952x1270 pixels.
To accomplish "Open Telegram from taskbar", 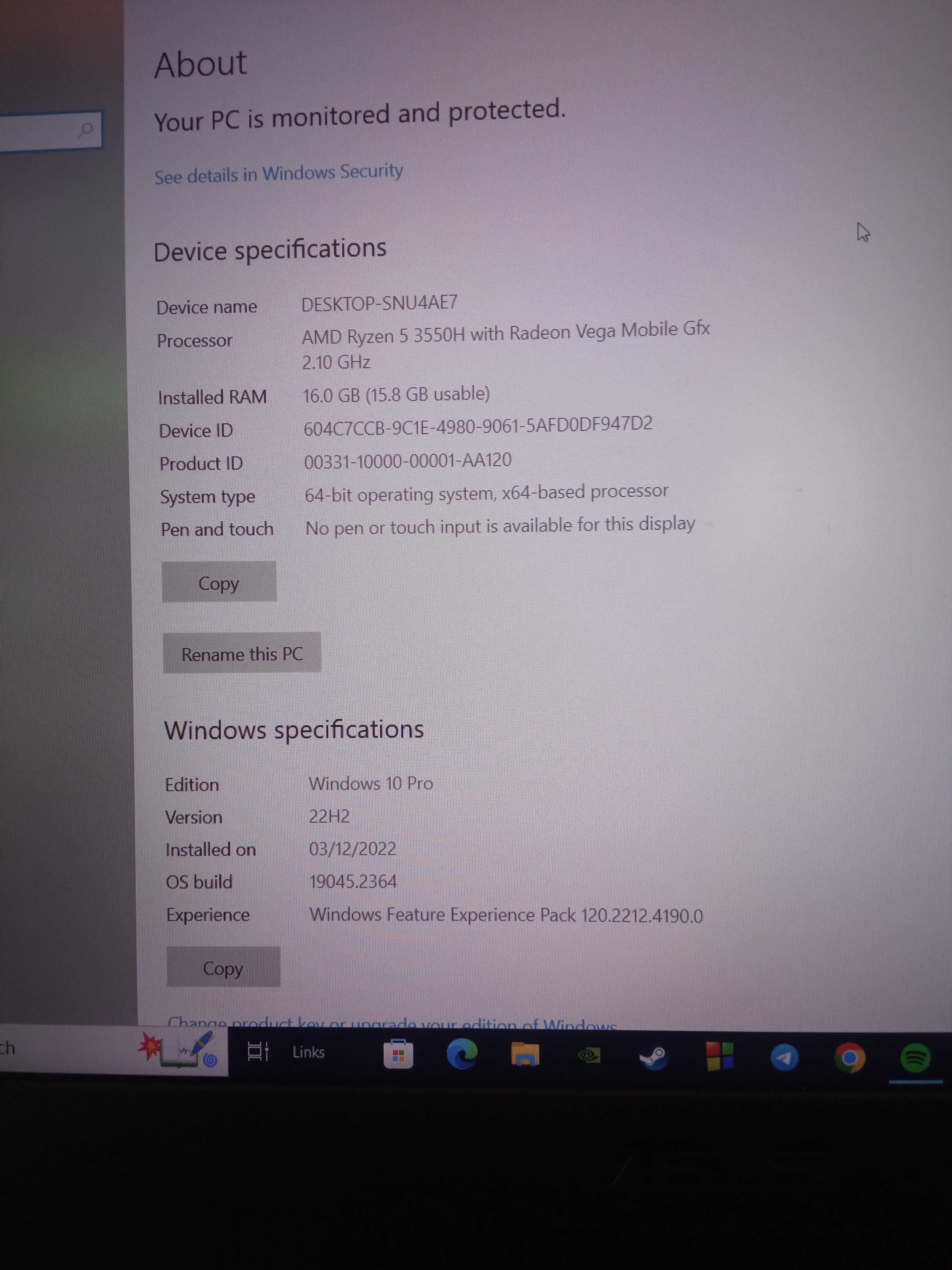I will (784, 1058).
